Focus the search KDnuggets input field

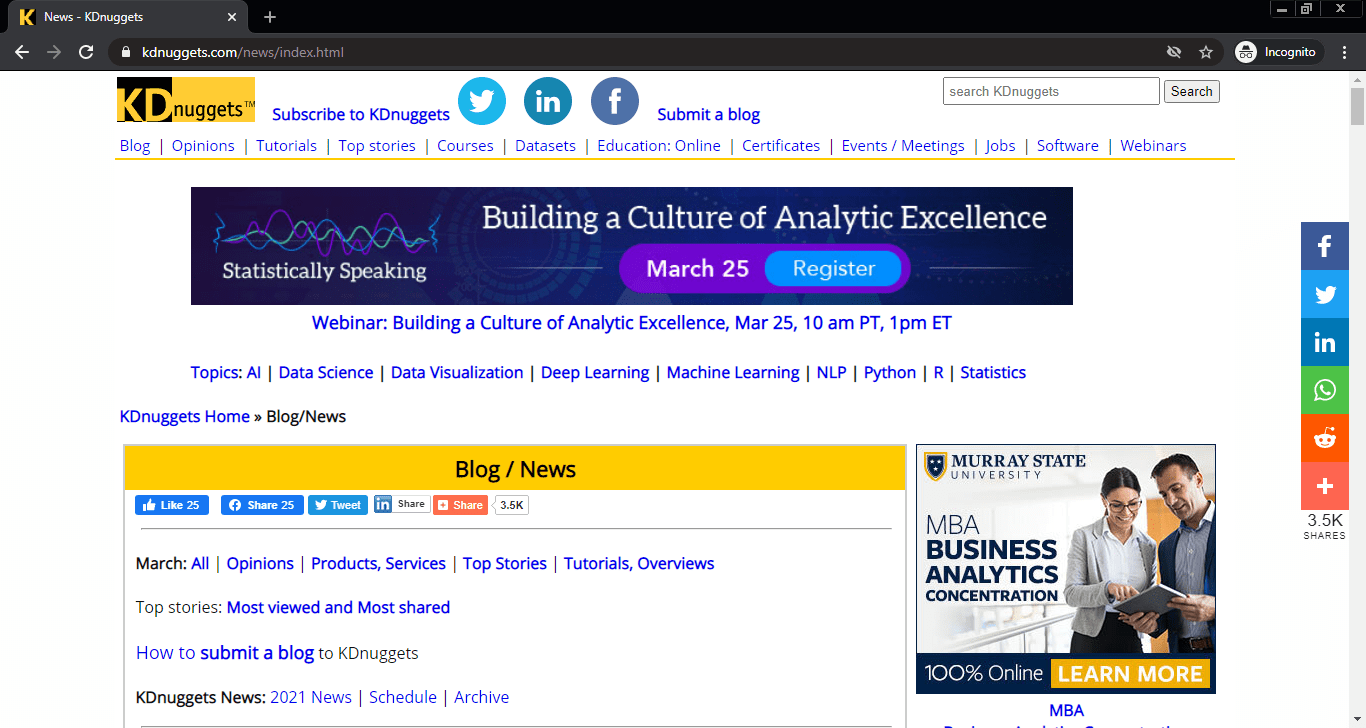(1051, 91)
